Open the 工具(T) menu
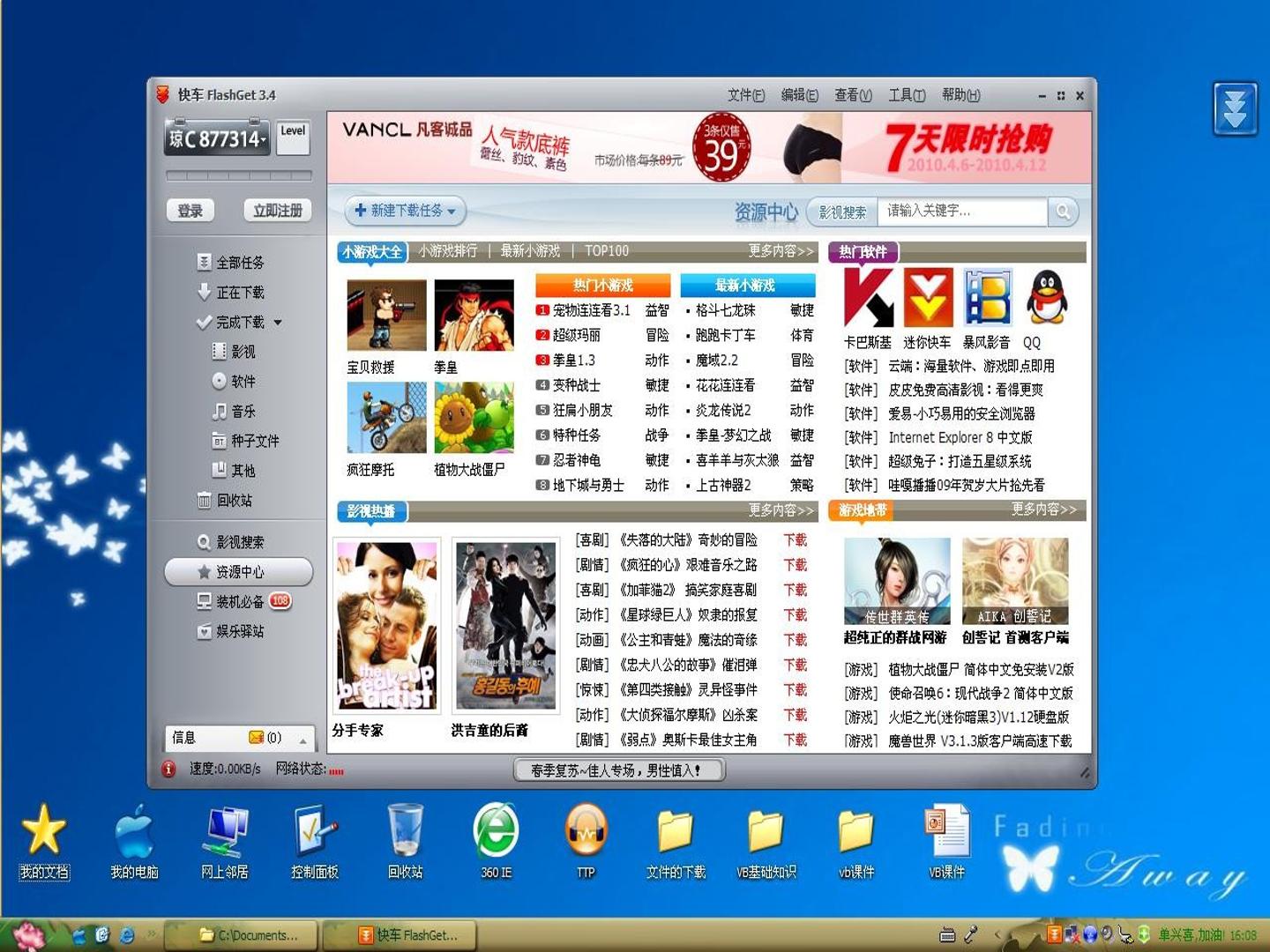Viewport: 1270px width, 952px height. (907, 95)
